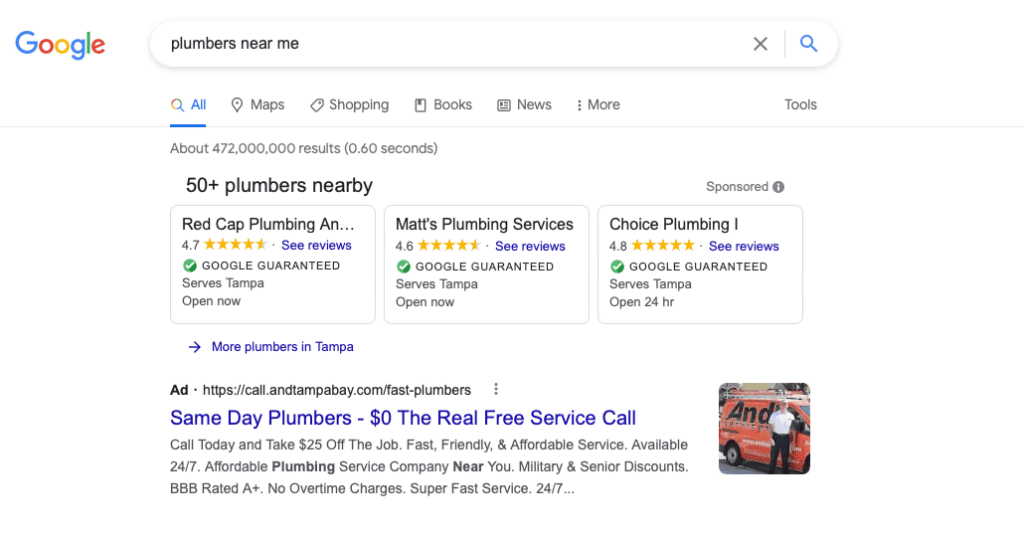1024x538 pixels.
Task: Run search with the magnifier icon
Action: click(x=808, y=44)
